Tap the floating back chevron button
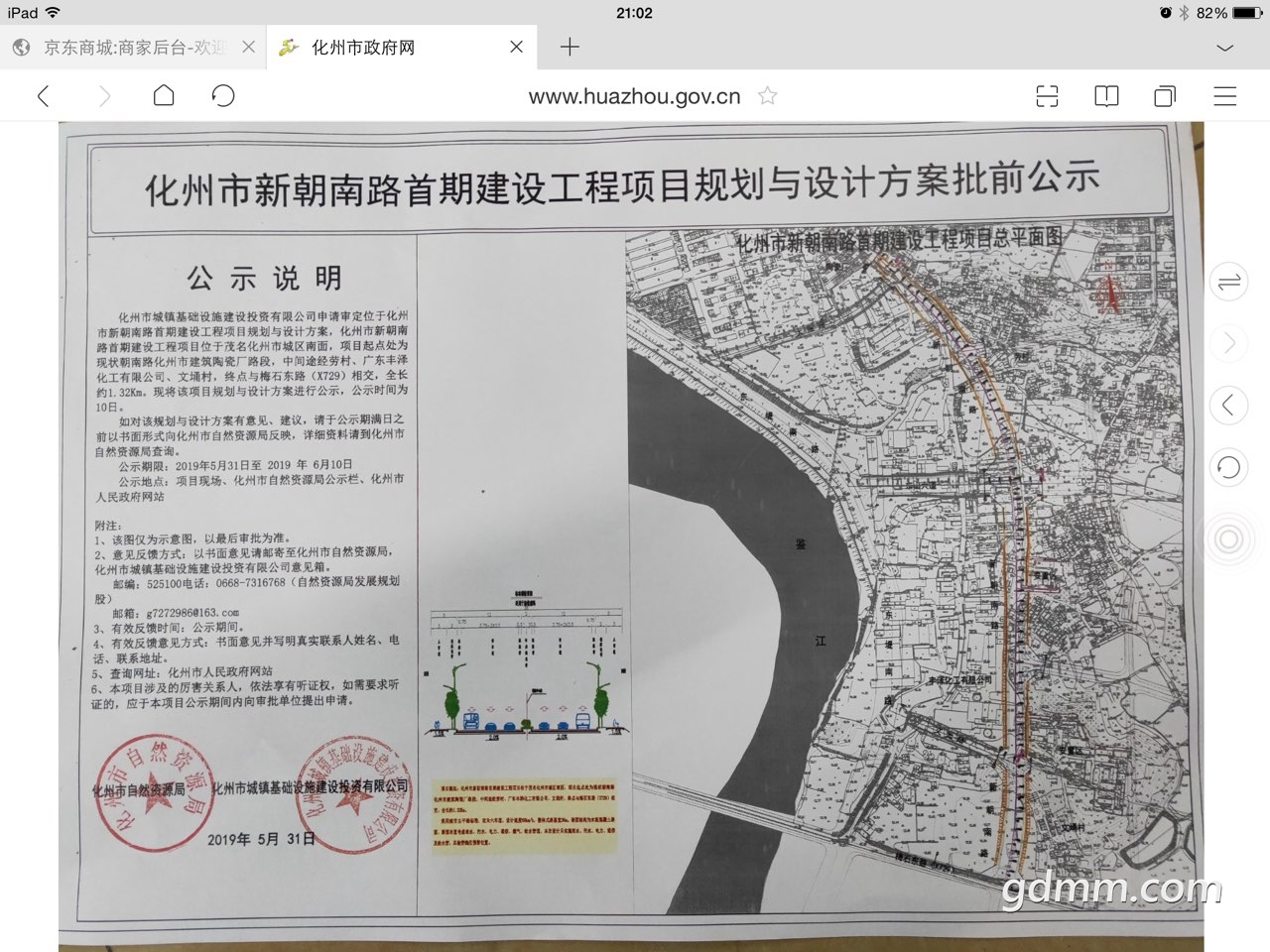1270x952 pixels. click(1229, 405)
